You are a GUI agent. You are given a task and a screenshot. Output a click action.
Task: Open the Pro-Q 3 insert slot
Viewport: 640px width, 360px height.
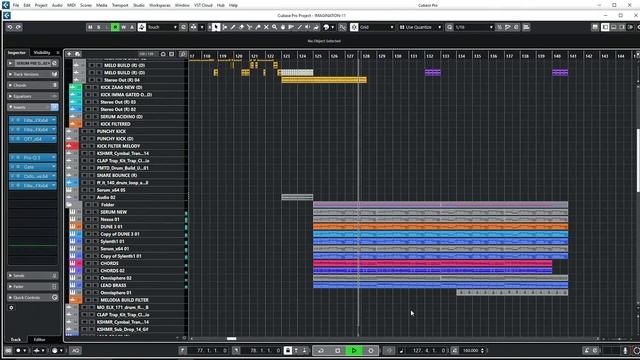pos(33,158)
